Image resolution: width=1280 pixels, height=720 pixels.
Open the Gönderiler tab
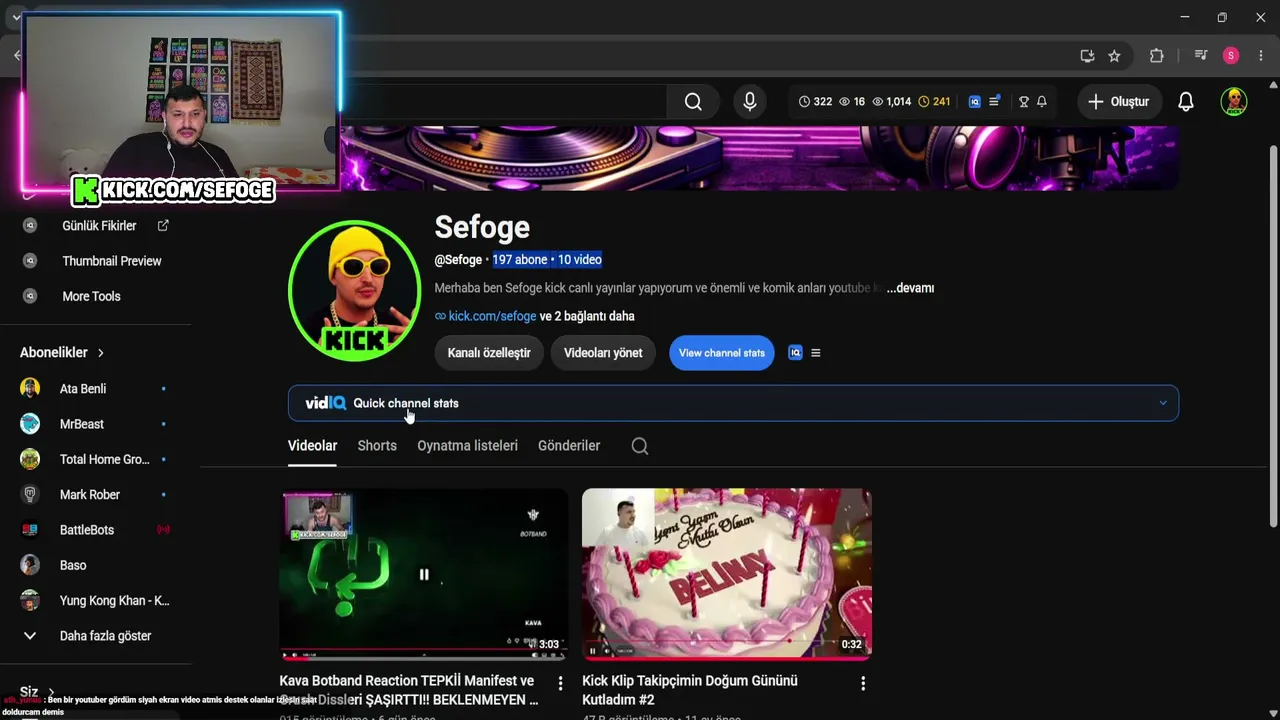click(569, 446)
